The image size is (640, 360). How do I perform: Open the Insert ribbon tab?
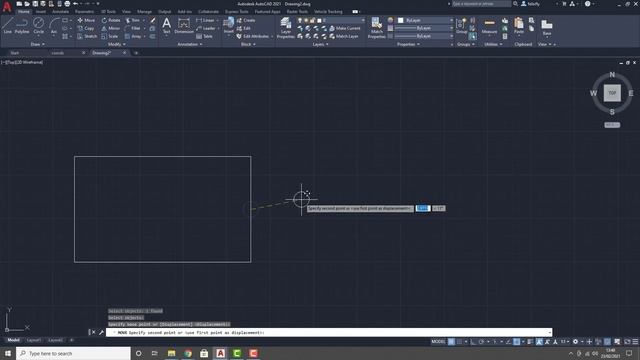[41, 11]
